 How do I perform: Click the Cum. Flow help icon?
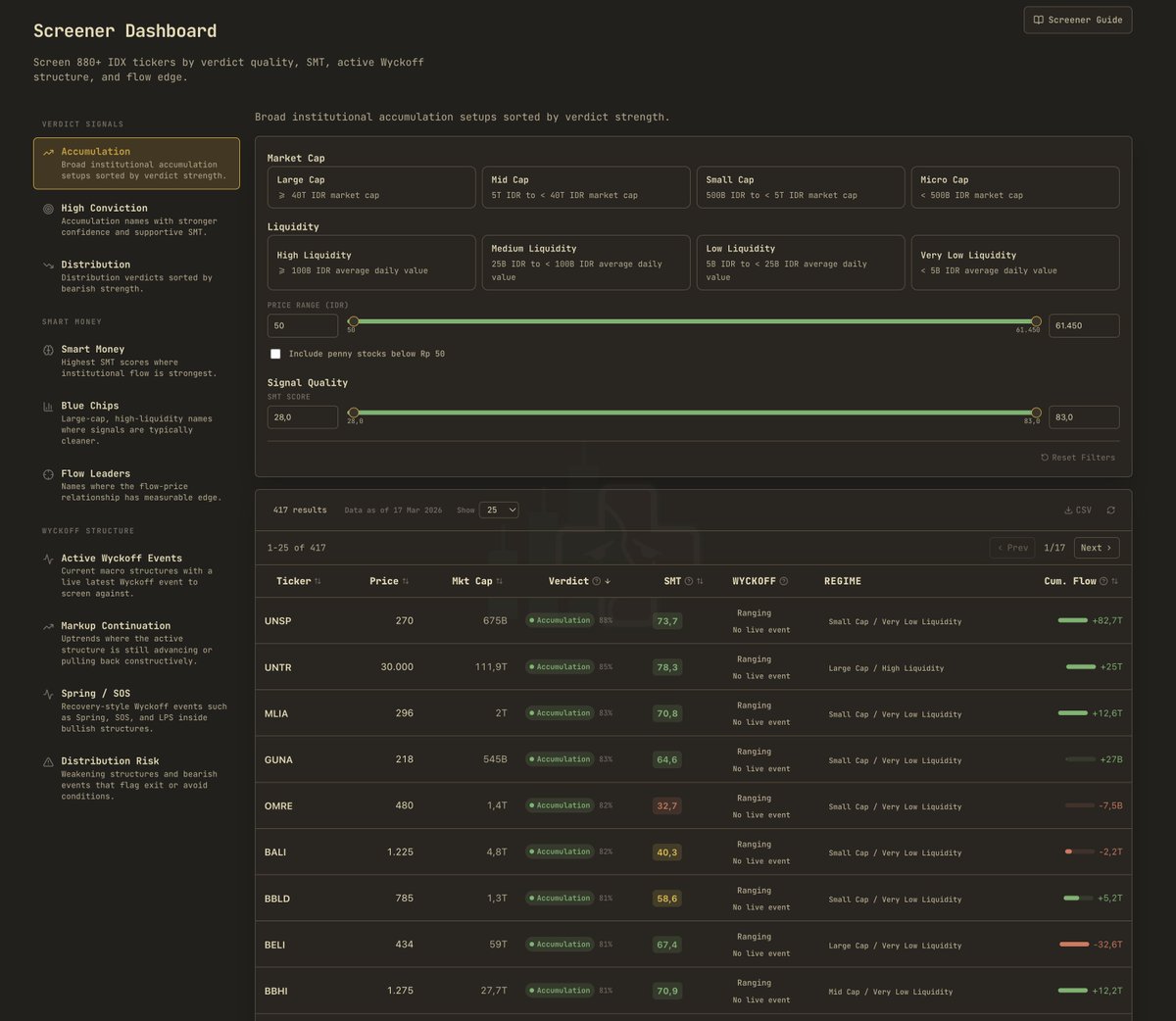point(1103,581)
